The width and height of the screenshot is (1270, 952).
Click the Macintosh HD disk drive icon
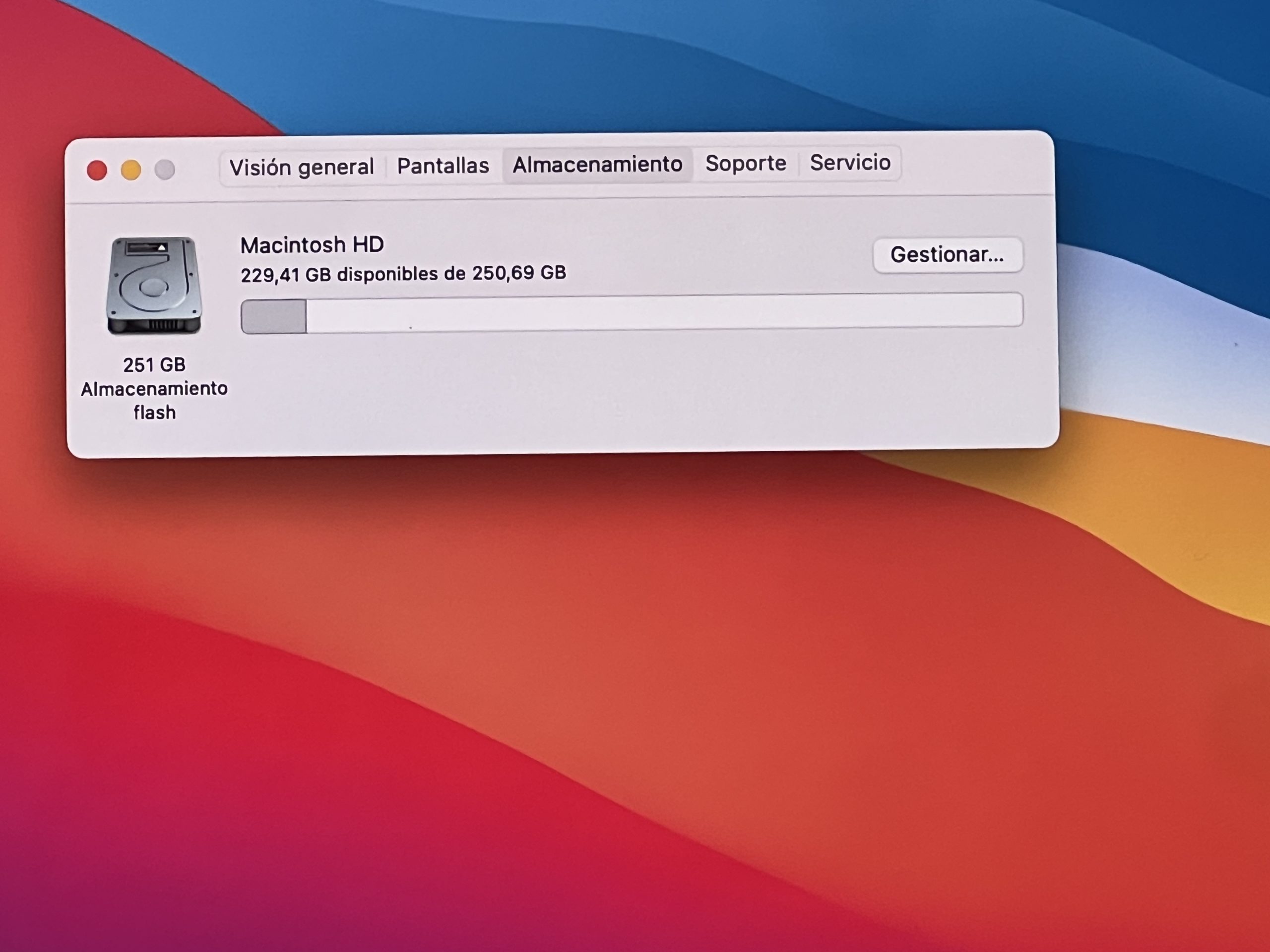[154, 285]
